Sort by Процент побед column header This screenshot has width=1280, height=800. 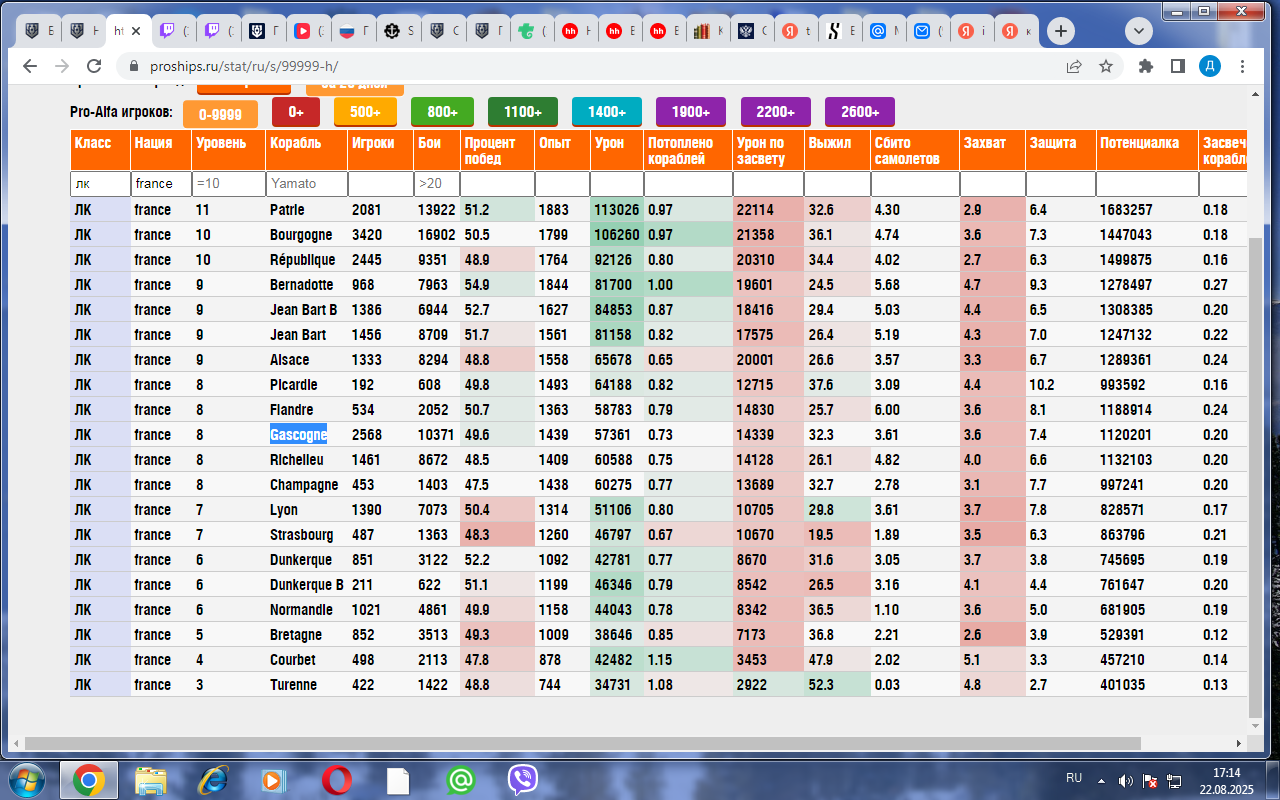(497, 150)
